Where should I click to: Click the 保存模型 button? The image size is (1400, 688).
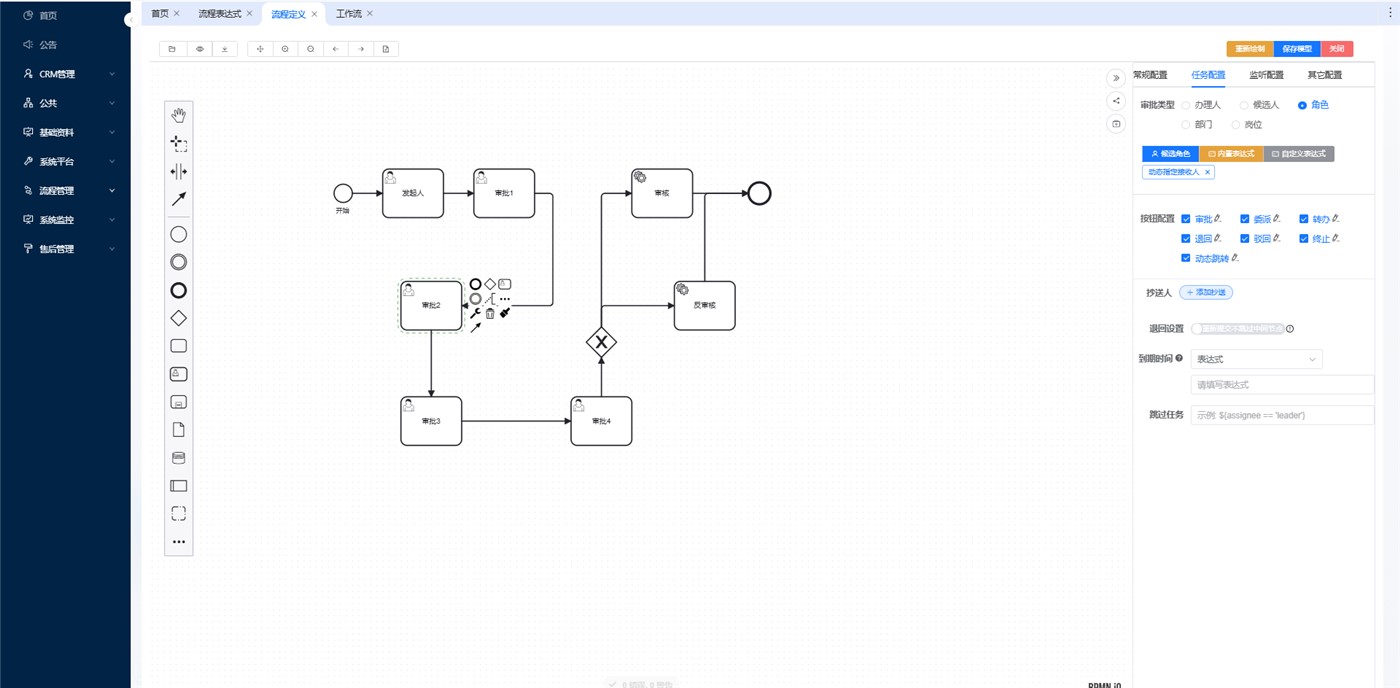[x=1297, y=49]
